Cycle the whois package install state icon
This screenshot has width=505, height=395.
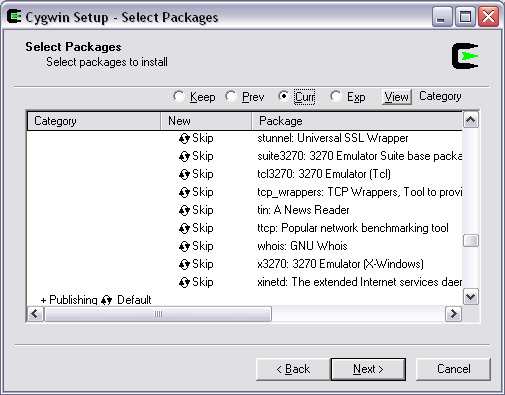click(184, 246)
